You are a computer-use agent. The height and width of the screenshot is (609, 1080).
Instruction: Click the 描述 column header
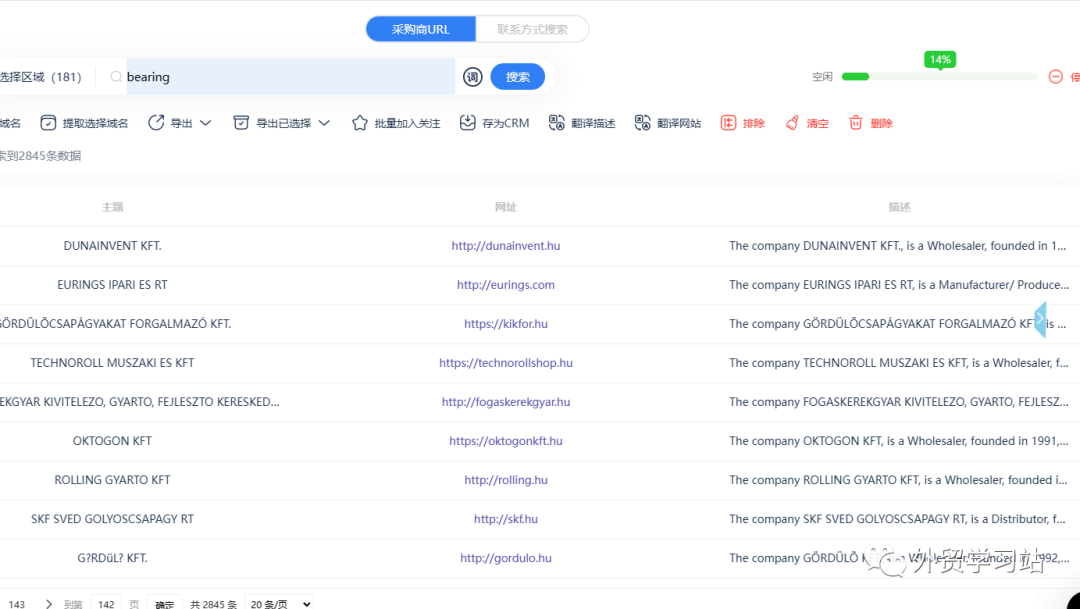pyautogui.click(x=899, y=207)
